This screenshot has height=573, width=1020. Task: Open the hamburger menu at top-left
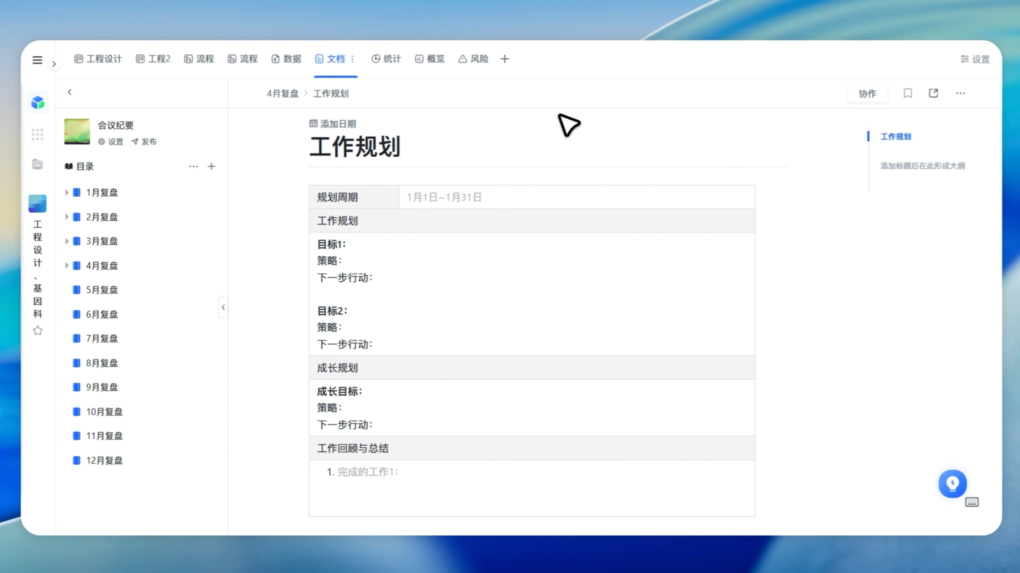[x=37, y=60]
